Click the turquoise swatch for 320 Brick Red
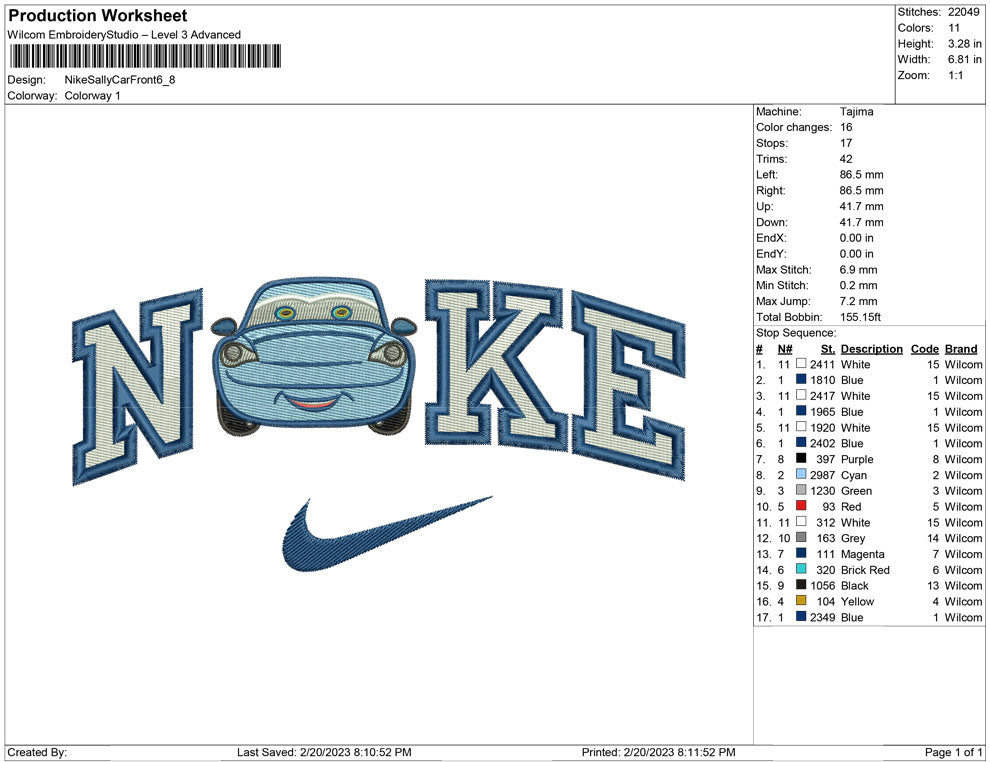 (801, 569)
